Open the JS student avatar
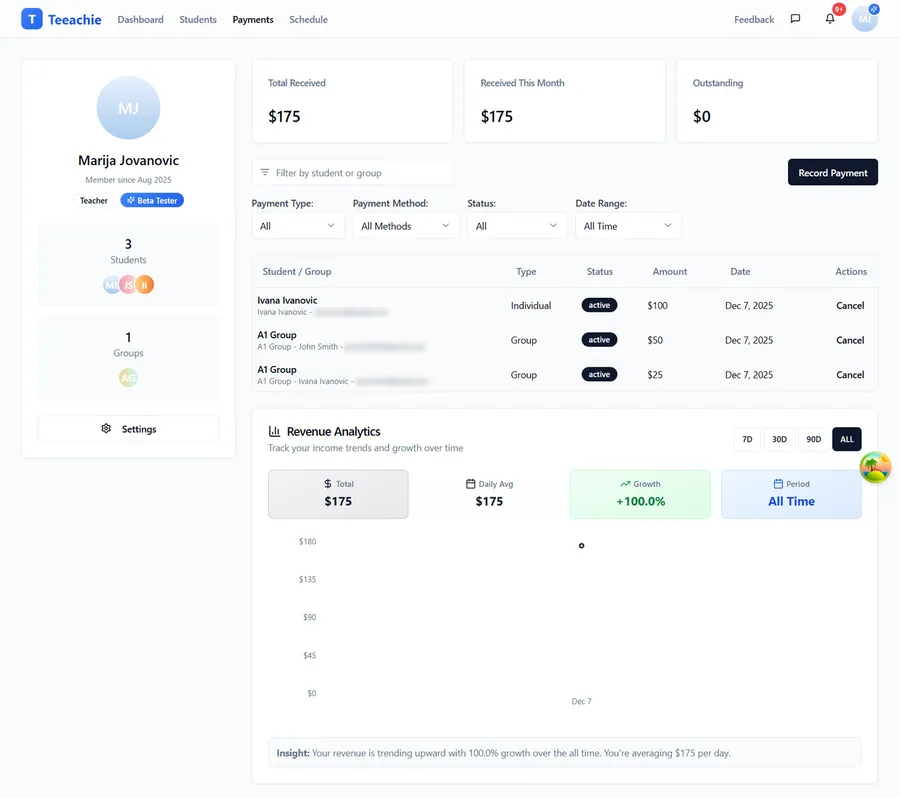This screenshot has height=798, width=900. [x=128, y=284]
